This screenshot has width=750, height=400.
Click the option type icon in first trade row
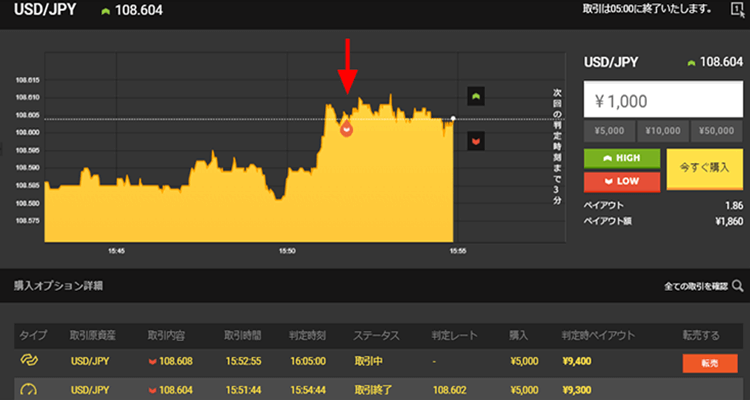tap(28, 359)
